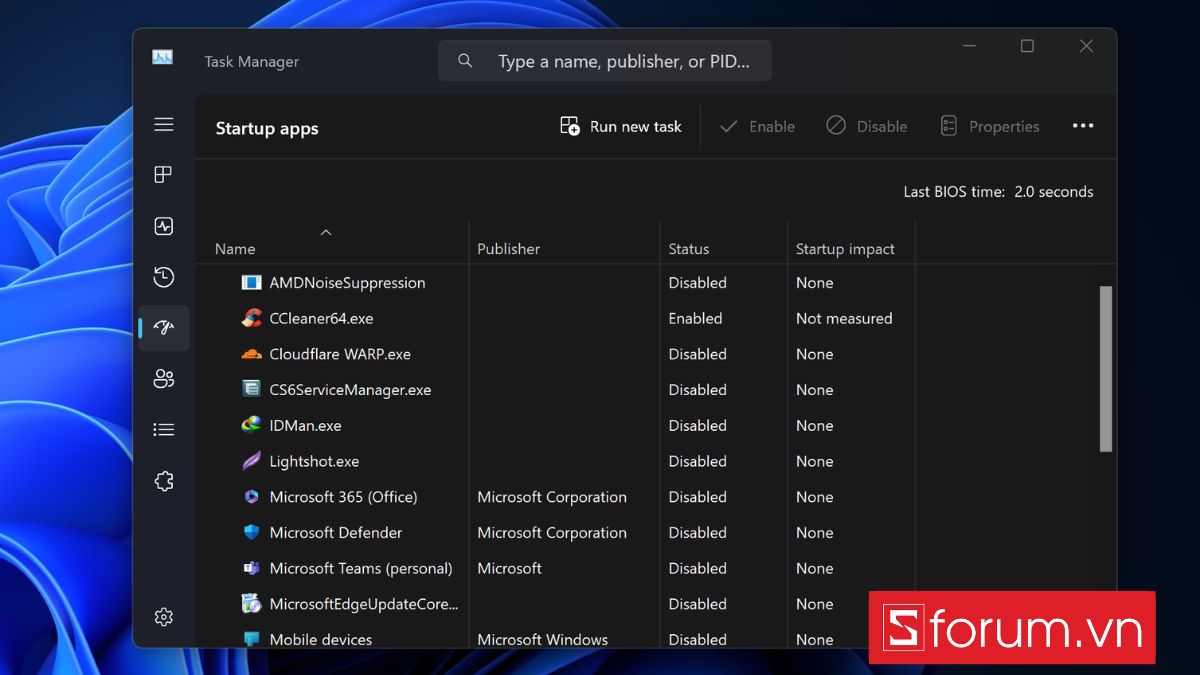
Task: Select the Cloudflare WARP.exe row name
Action: tap(340, 354)
